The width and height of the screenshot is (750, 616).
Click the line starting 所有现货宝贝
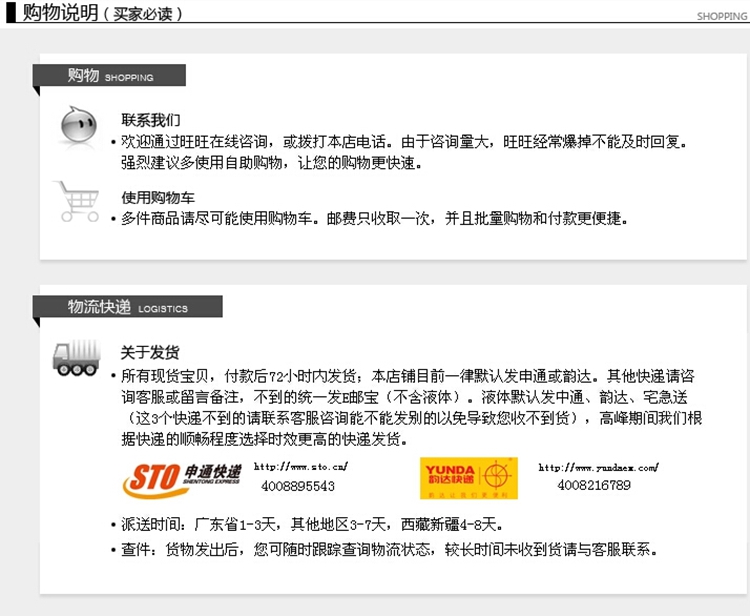pyautogui.click(x=408, y=376)
